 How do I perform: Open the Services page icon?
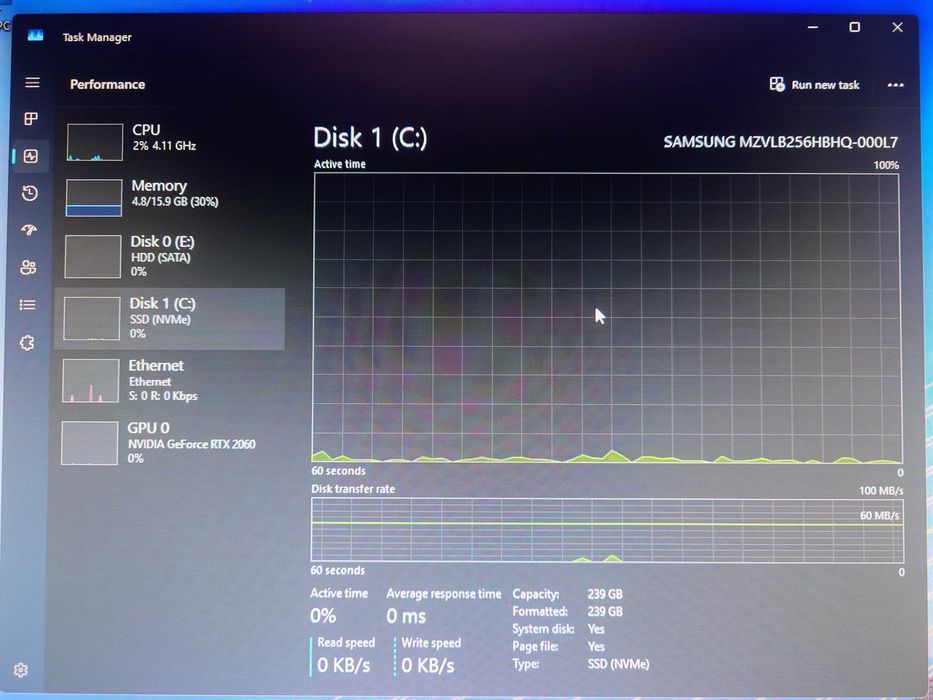click(x=27, y=343)
